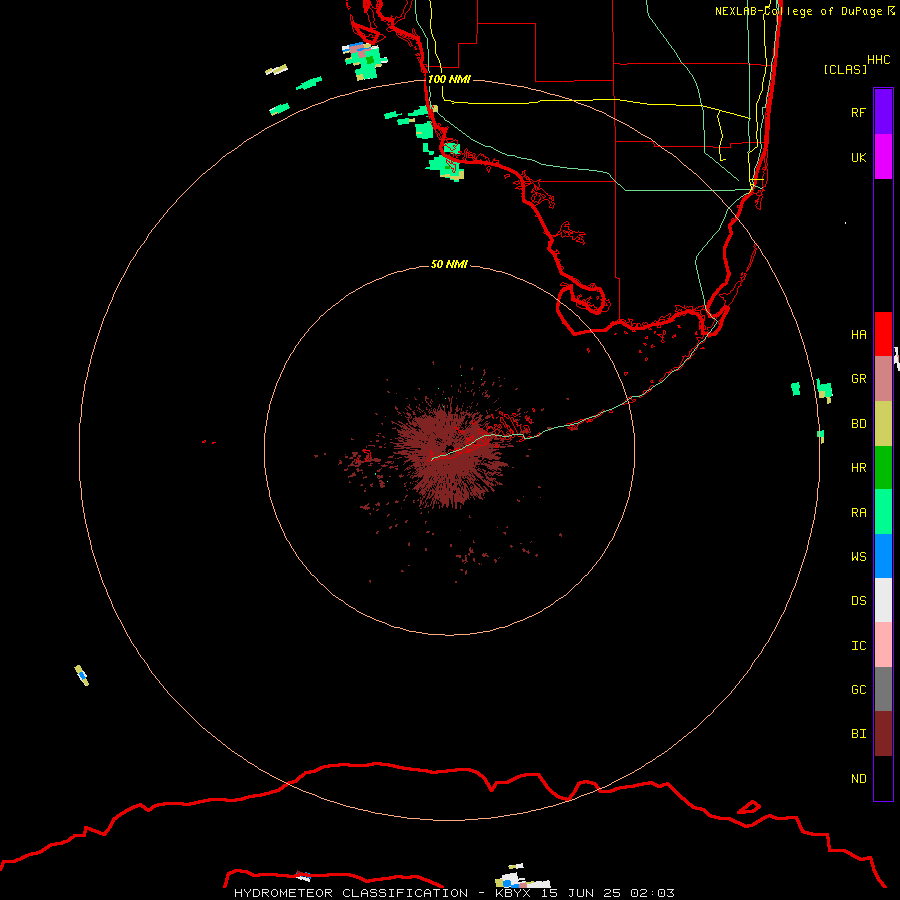The width and height of the screenshot is (900, 900).
Task: Click the HR dark green legend swatch
Action: [x=883, y=468]
